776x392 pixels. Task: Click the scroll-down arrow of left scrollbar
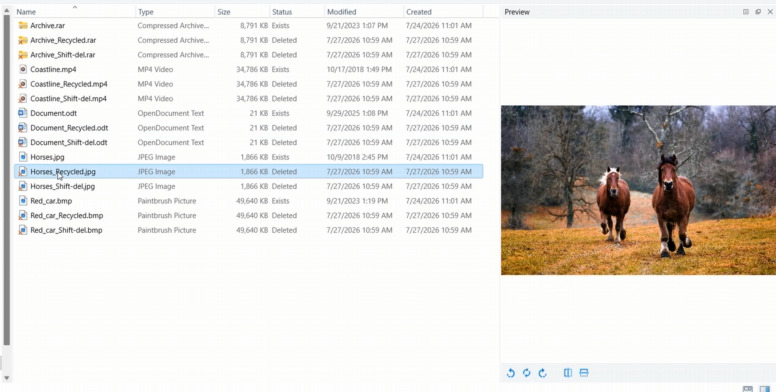click(6, 378)
